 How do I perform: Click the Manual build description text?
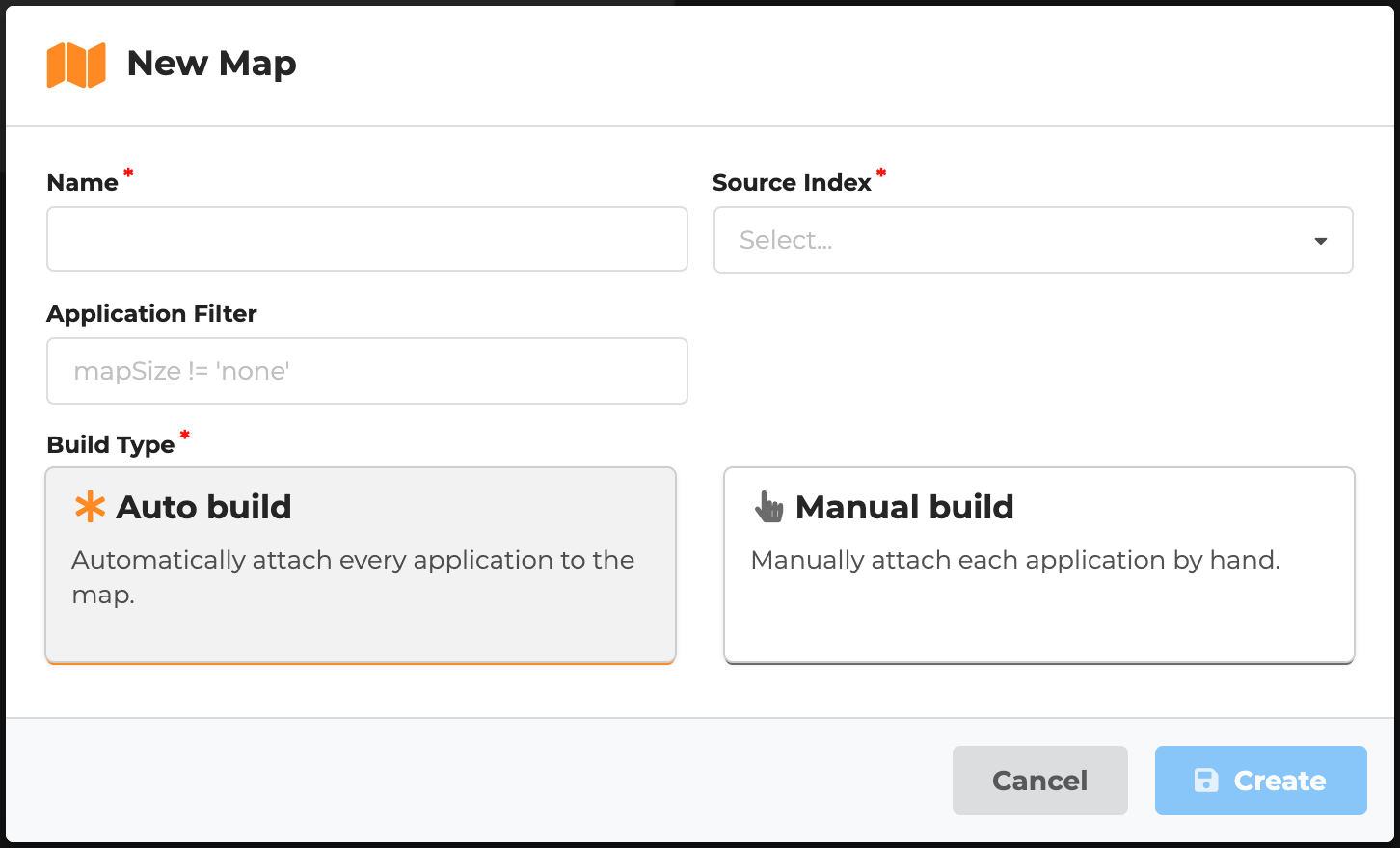1015,560
